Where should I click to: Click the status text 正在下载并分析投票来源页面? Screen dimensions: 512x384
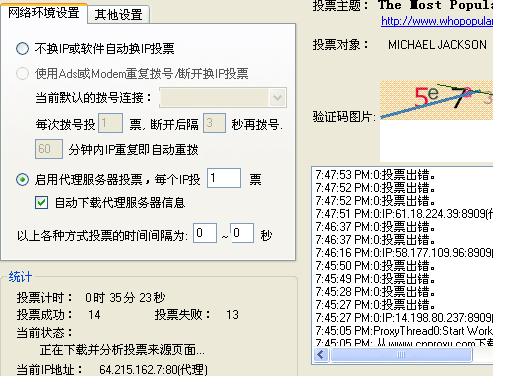click(122, 350)
